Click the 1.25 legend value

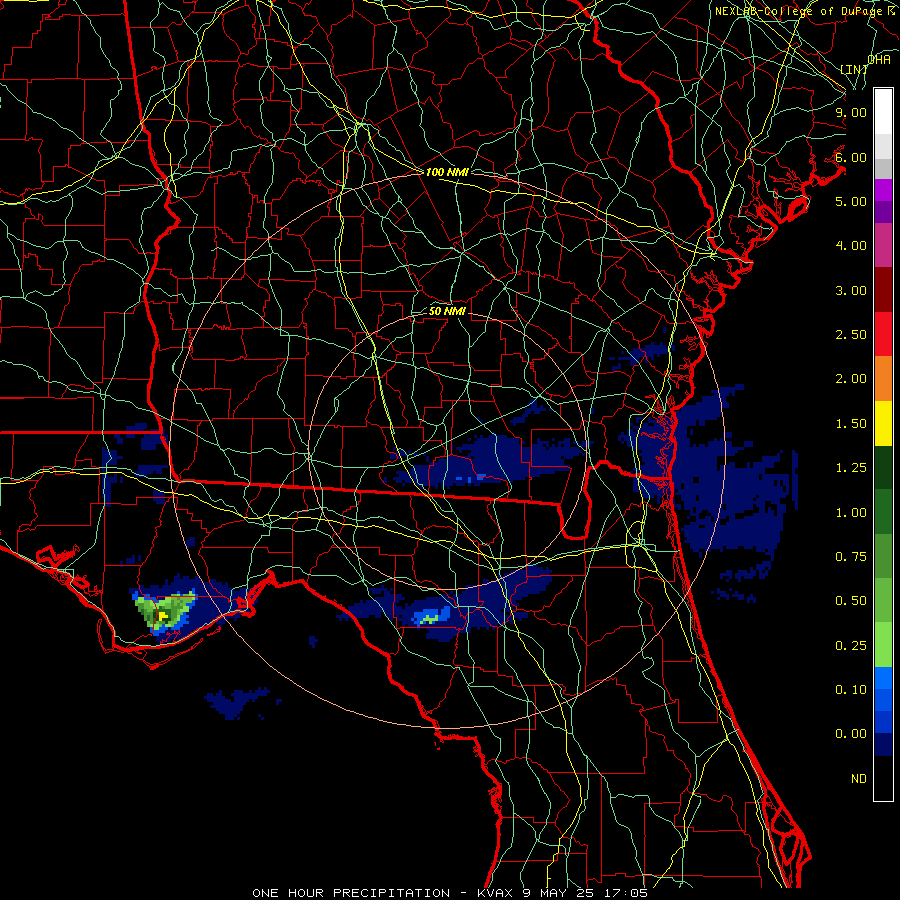coord(851,468)
